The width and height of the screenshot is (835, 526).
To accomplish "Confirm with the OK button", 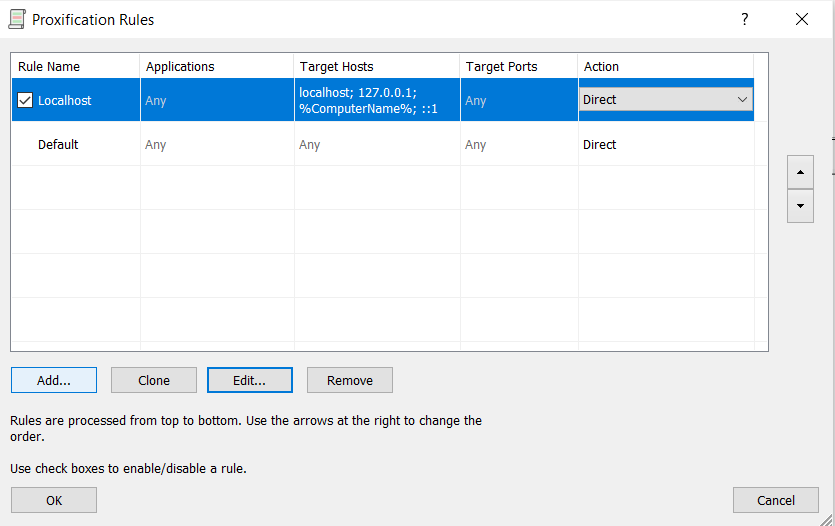I will tap(54, 500).
